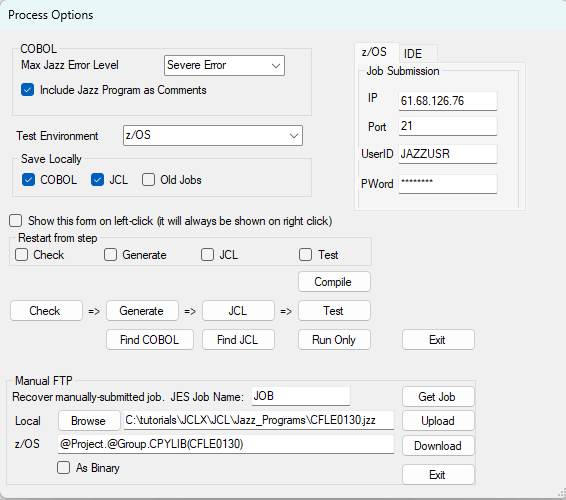Uncheck Include Jazz Program as Comments
Screen dimensions: 566x500
(x=27, y=90)
